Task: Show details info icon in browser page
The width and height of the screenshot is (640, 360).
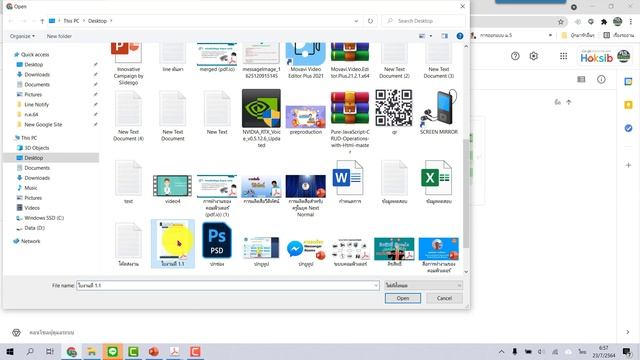Action: 601,79
